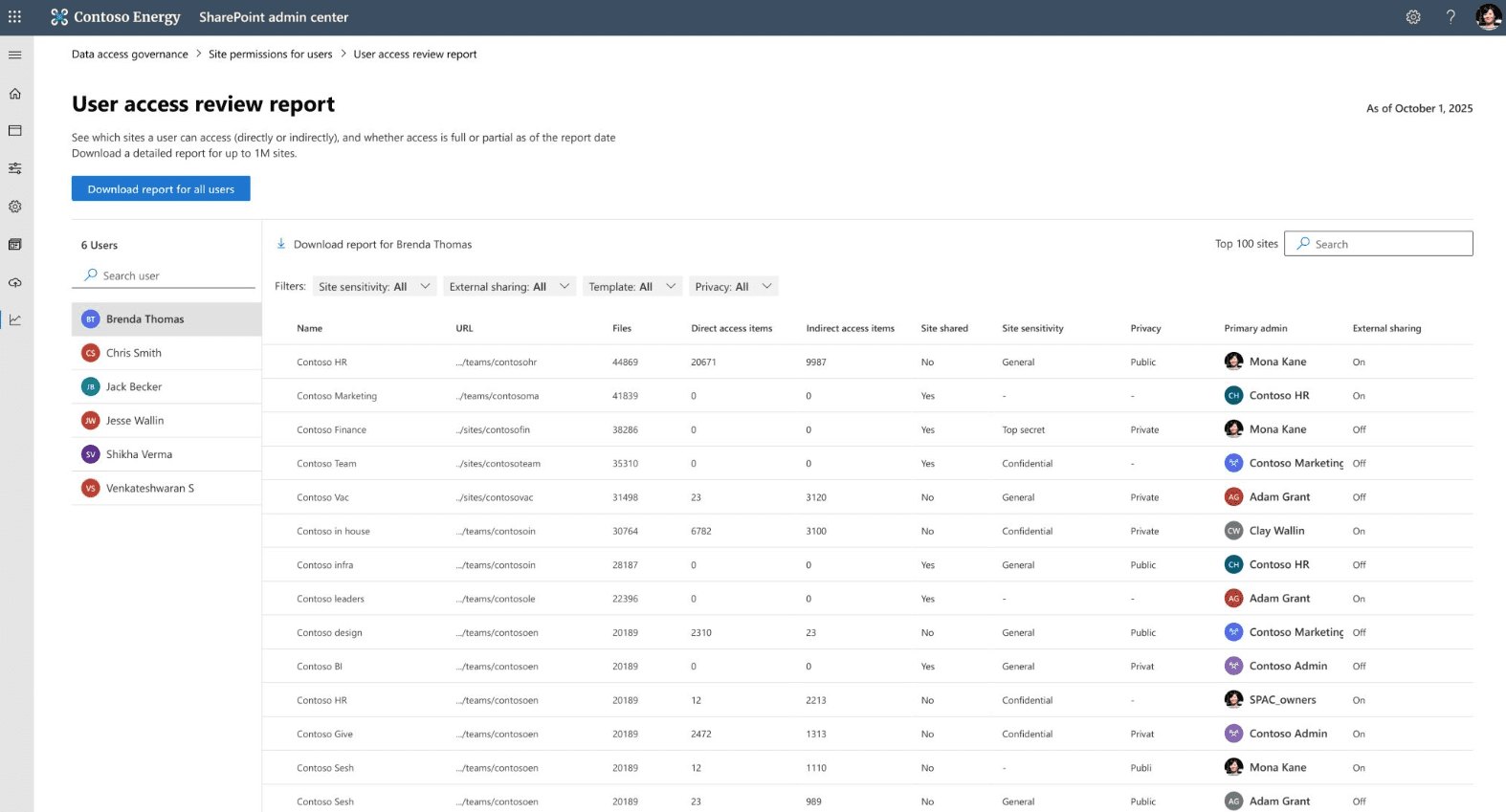Click the Contoso leaders site name
The image size is (1506, 812).
pyautogui.click(x=330, y=600)
